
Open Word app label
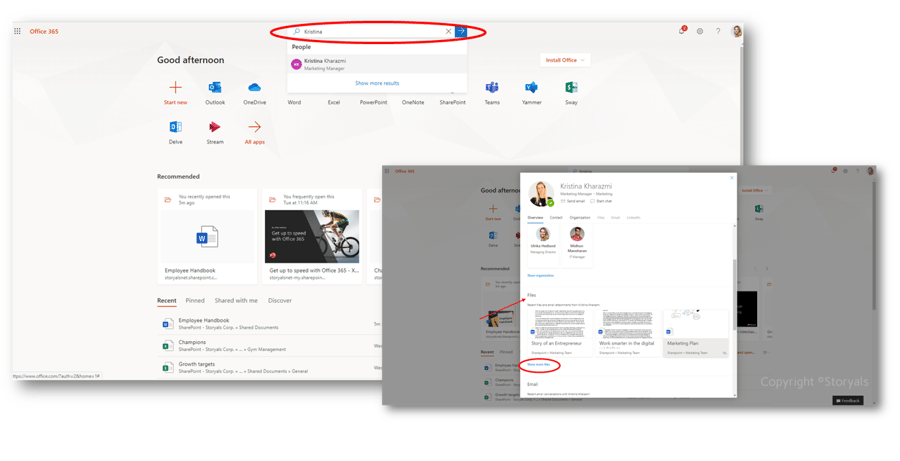click(x=294, y=102)
